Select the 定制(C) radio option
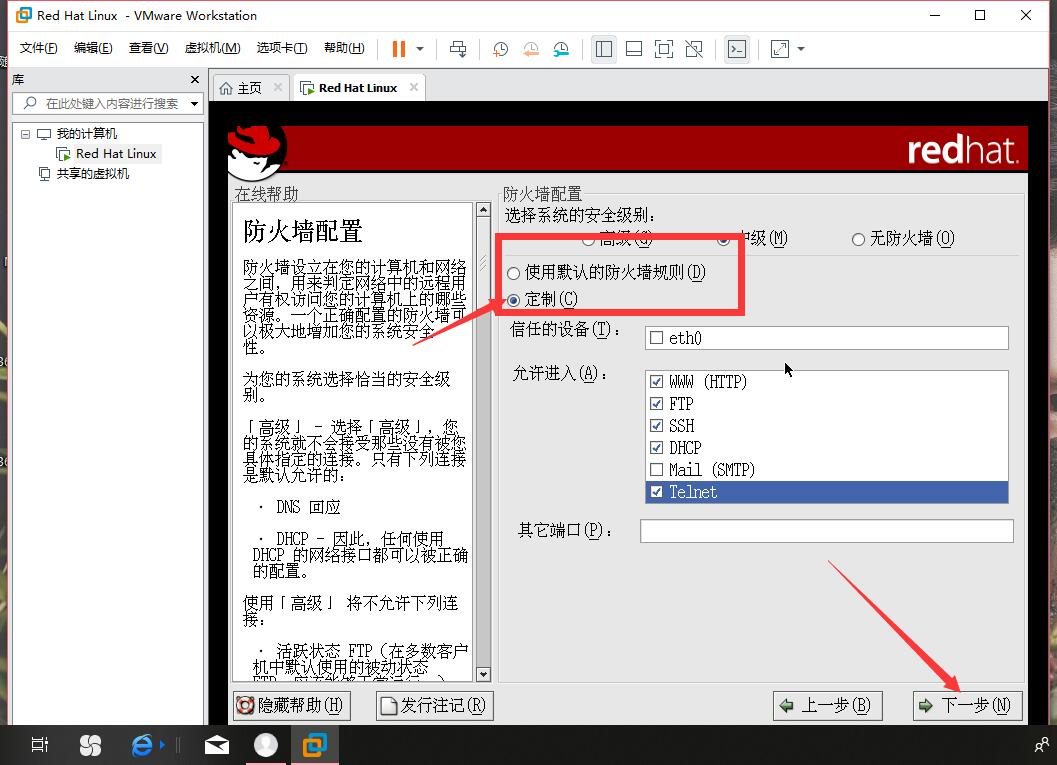Viewport: 1057px width, 765px height. coord(514,300)
